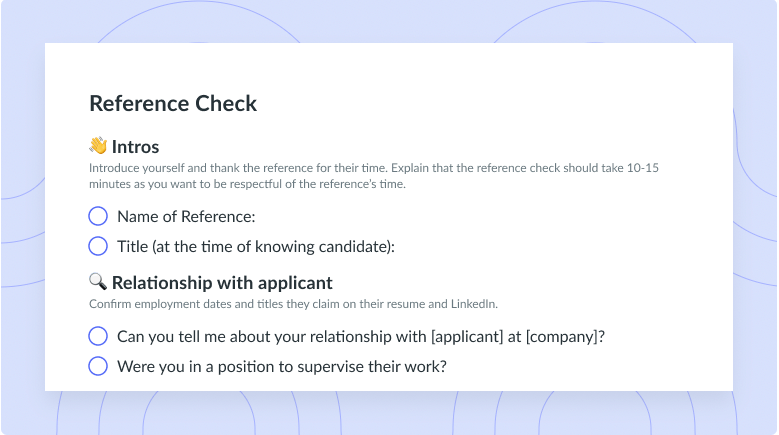This screenshot has height=435, width=779.
Task: Click the 'Reference Check' document title
Action: click(173, 104)
